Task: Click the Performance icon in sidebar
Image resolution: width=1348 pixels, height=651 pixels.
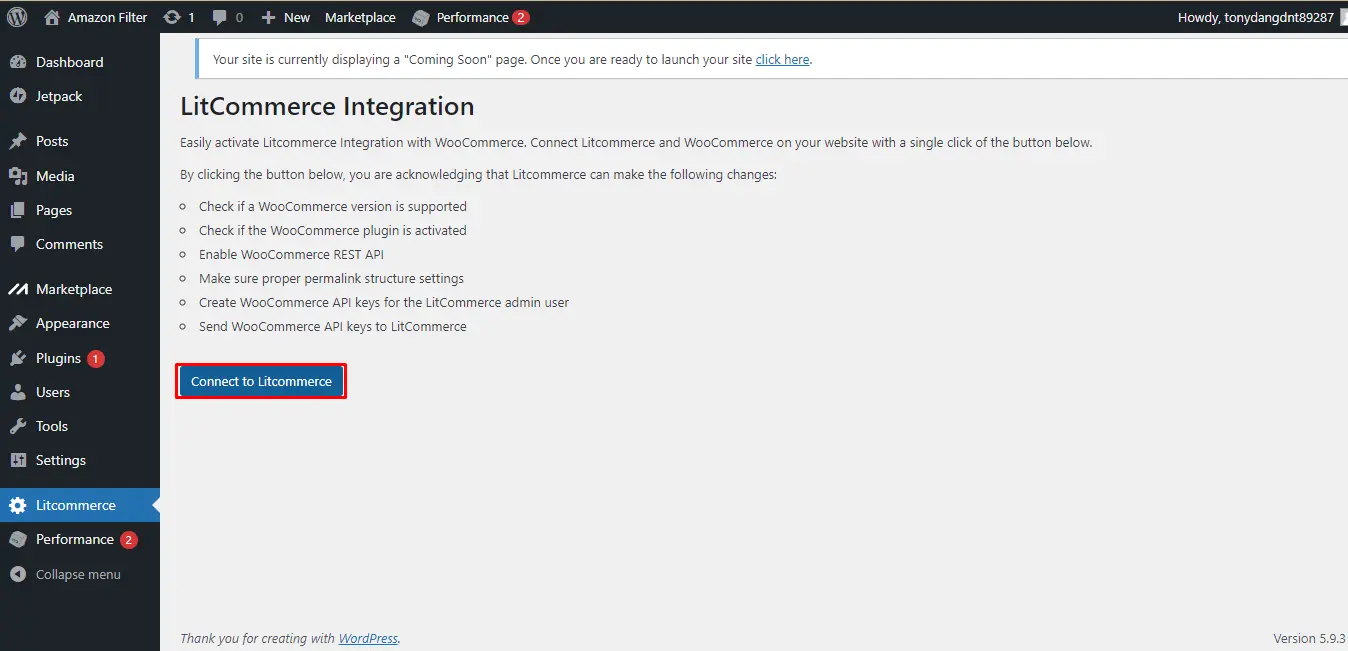Action: point(18,539)
